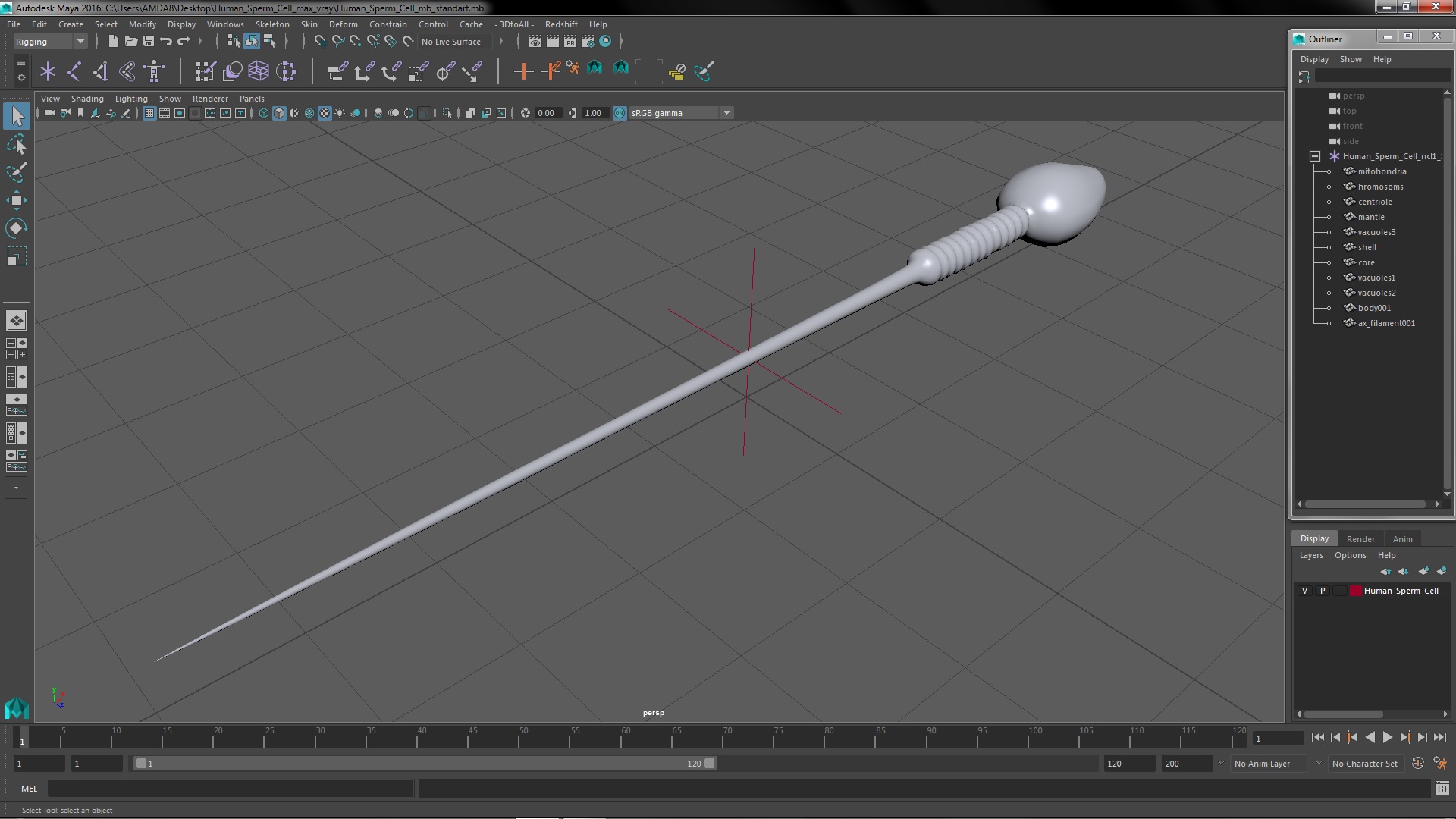Image resolution: width=1456 pixels, height=819 pixels.
Task: Click the No Live Surface field
Action: (x=452, y=42)
